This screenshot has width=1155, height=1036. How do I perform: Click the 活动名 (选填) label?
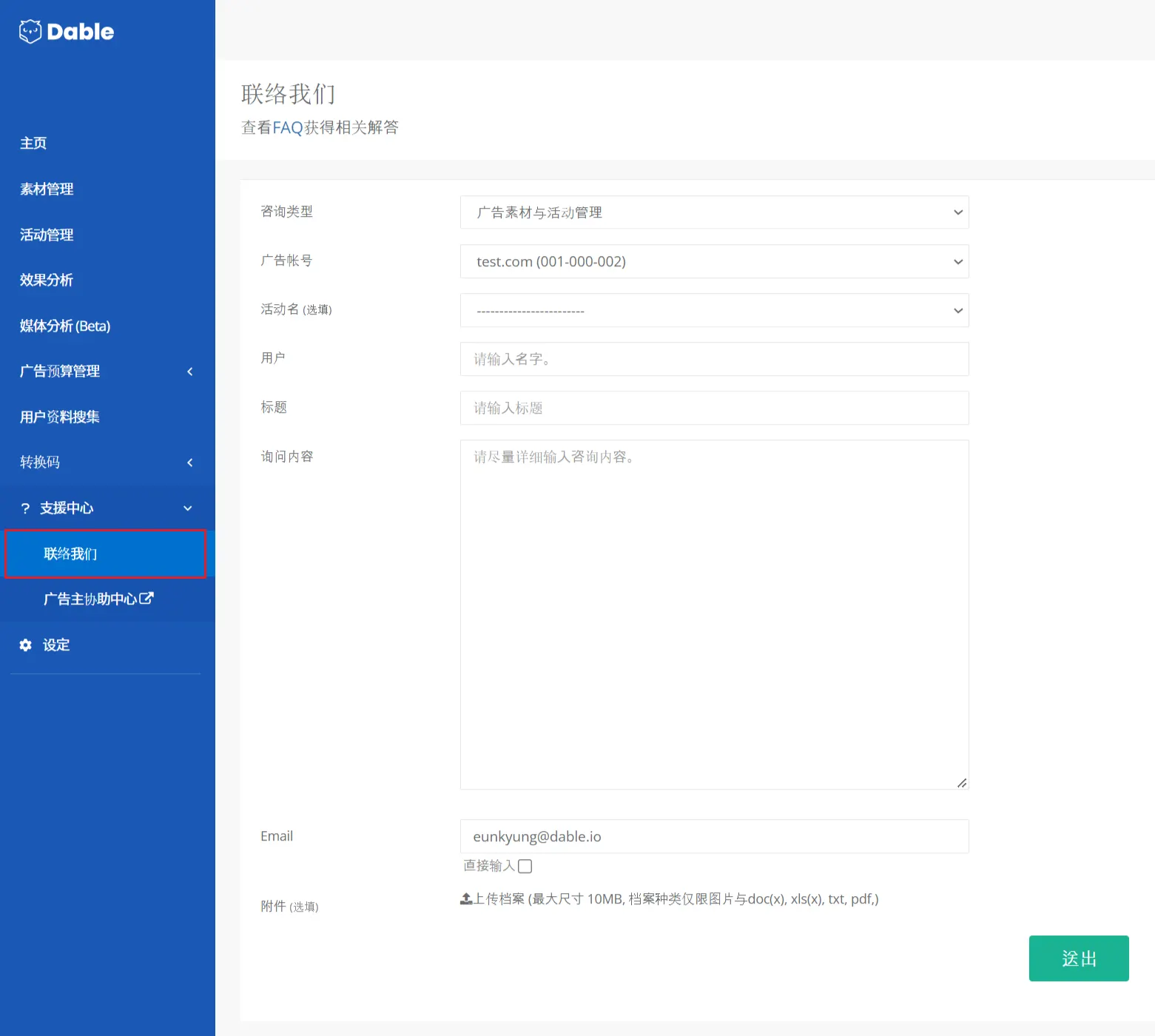pos(296,309)
